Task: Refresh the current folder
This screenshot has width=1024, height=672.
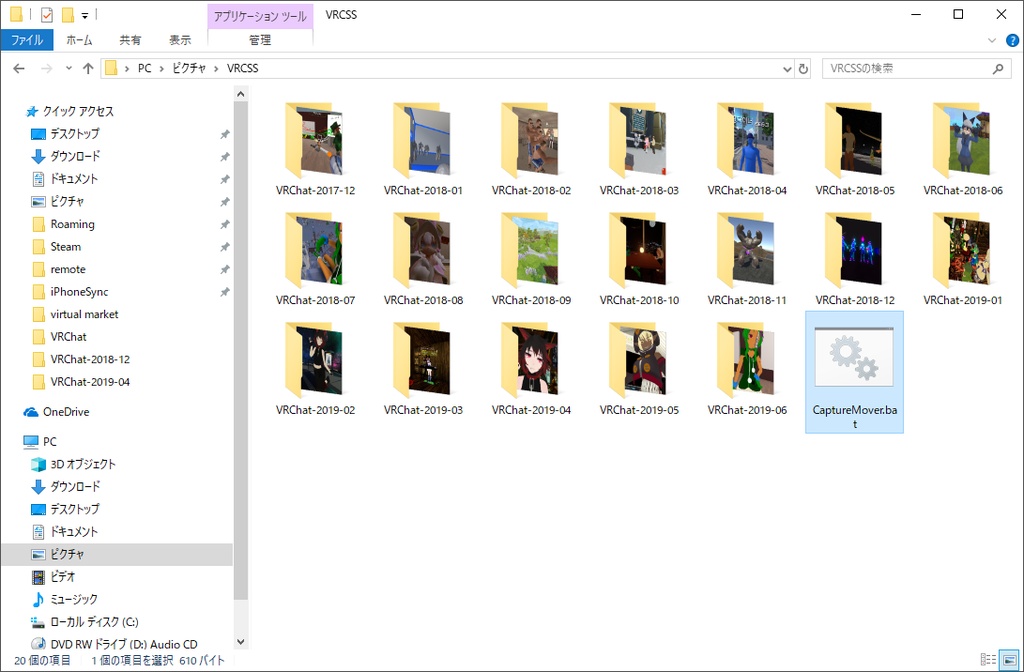Action: (803, 69)
